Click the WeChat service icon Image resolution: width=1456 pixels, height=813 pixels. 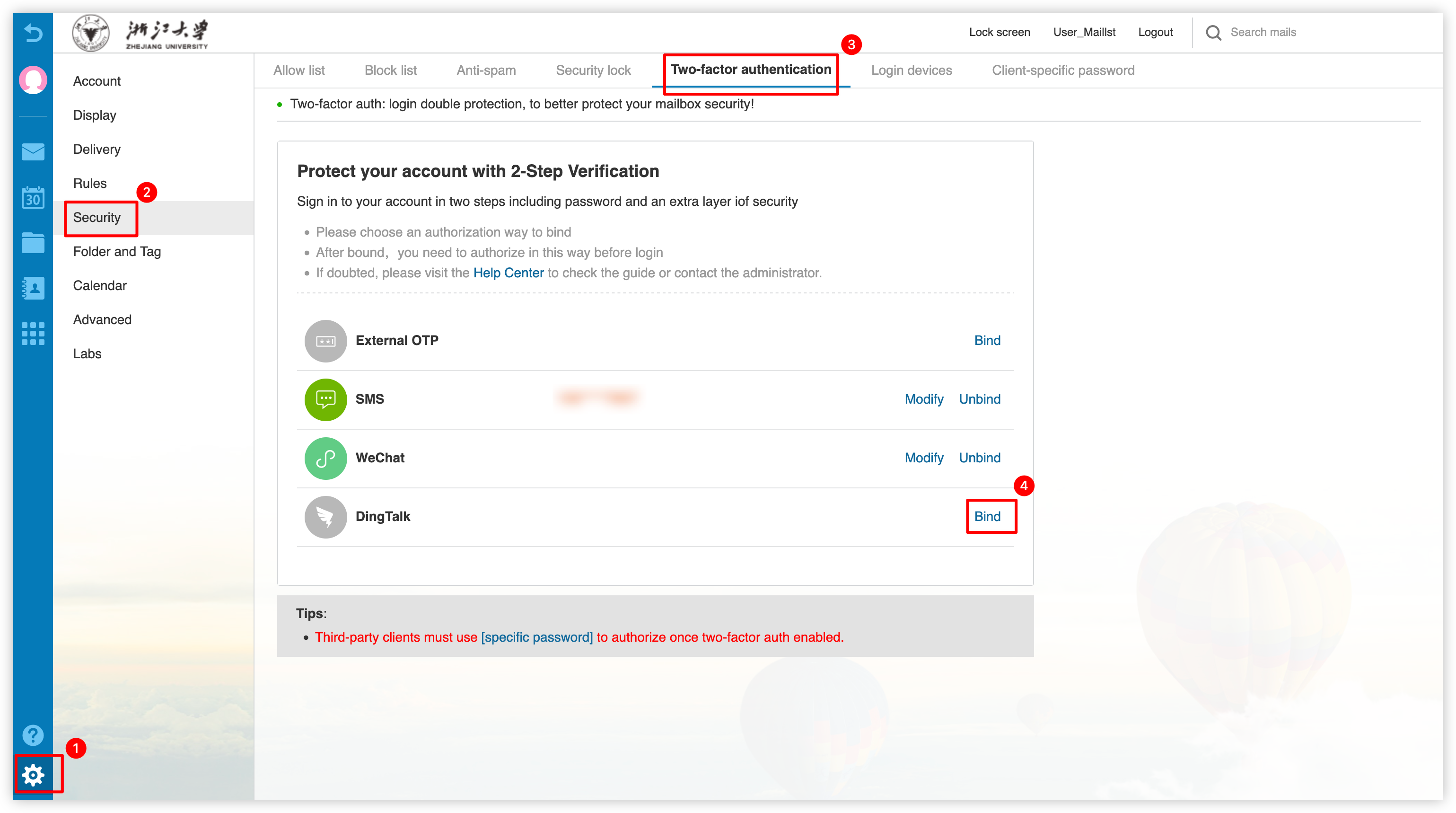pyautogui.click(x=325, y=458)
